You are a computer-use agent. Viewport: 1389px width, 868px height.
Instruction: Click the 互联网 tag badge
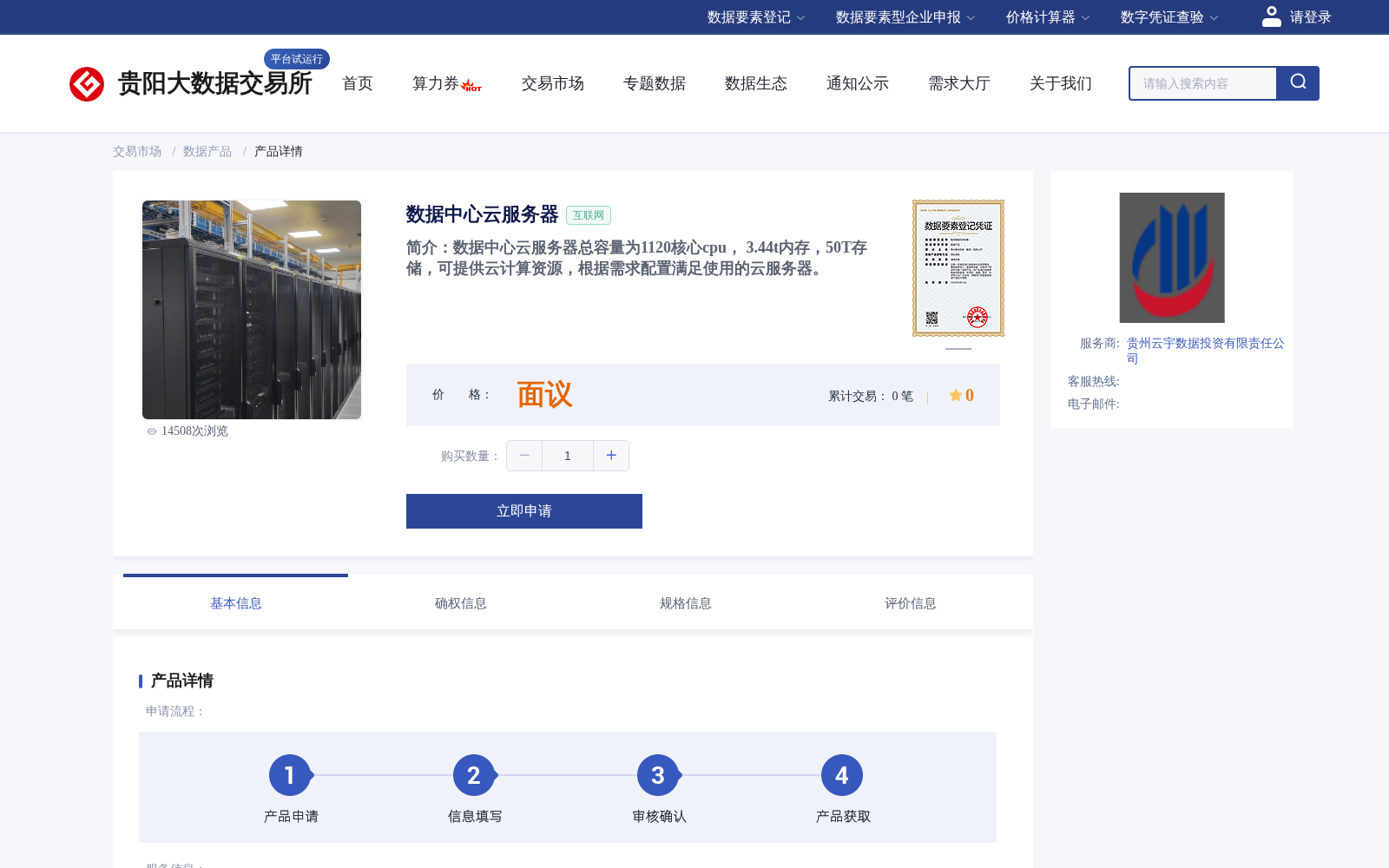point(589,215)
